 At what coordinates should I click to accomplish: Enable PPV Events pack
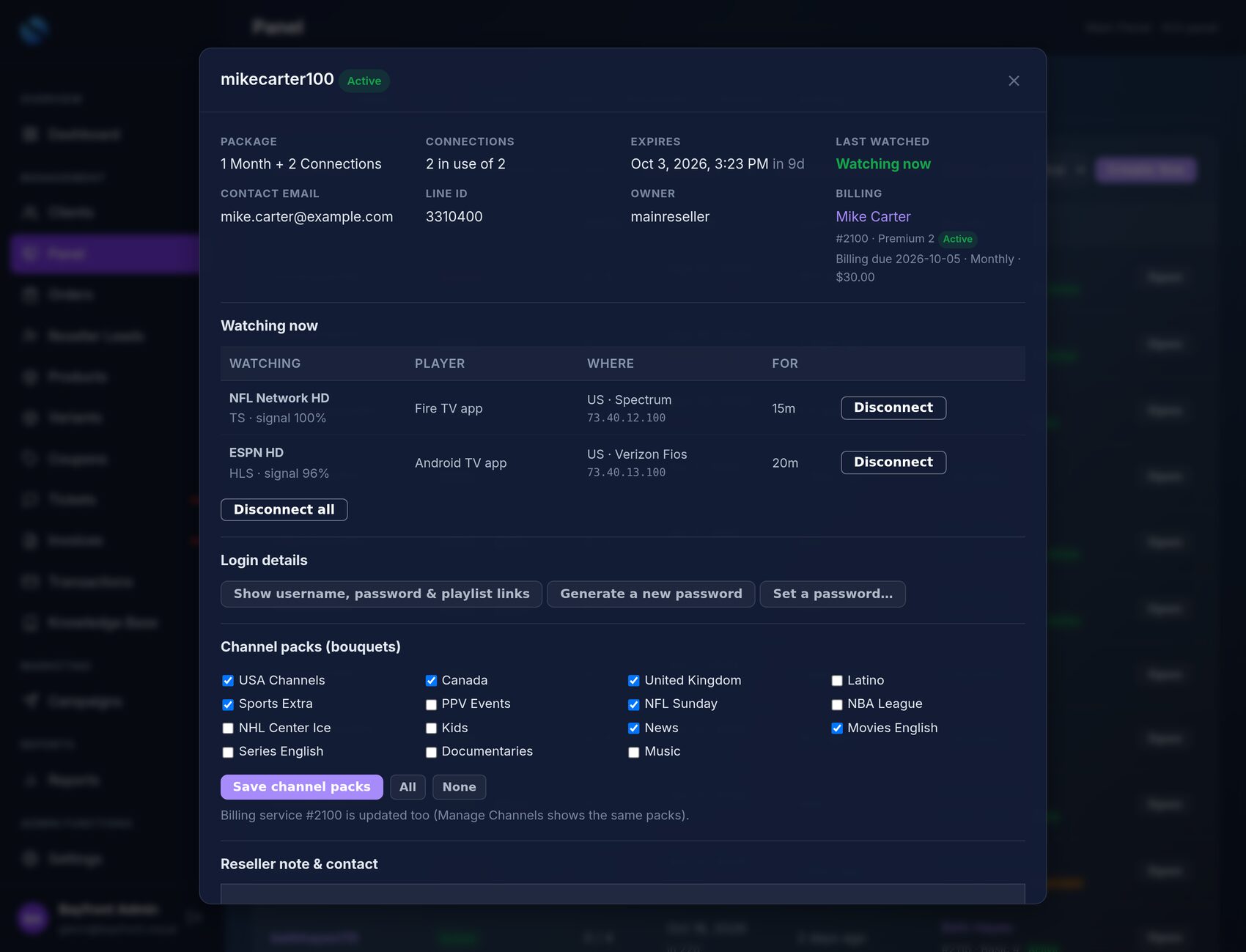(431, 704)
